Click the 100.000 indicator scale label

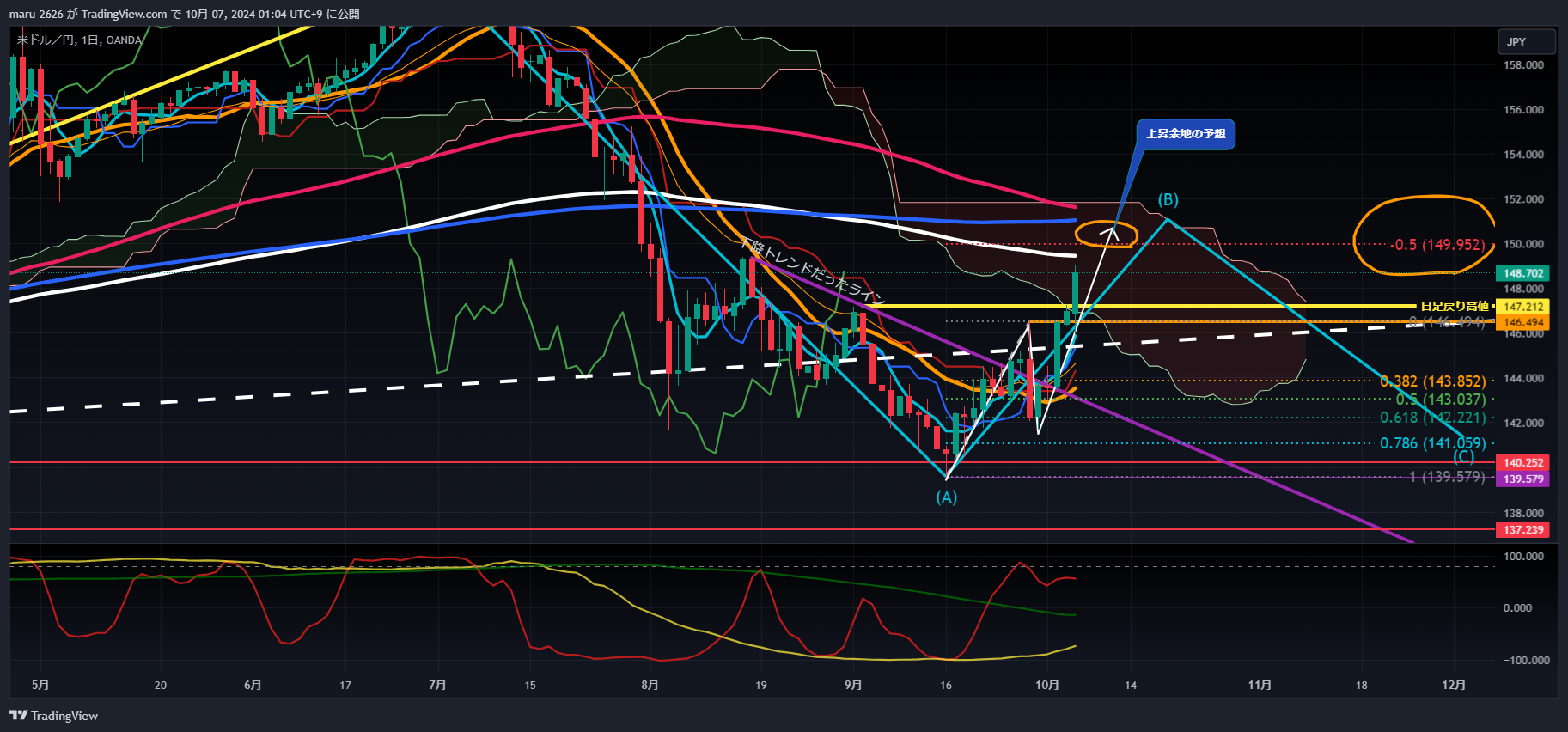pyautogui.click(x=1523, y=557)
